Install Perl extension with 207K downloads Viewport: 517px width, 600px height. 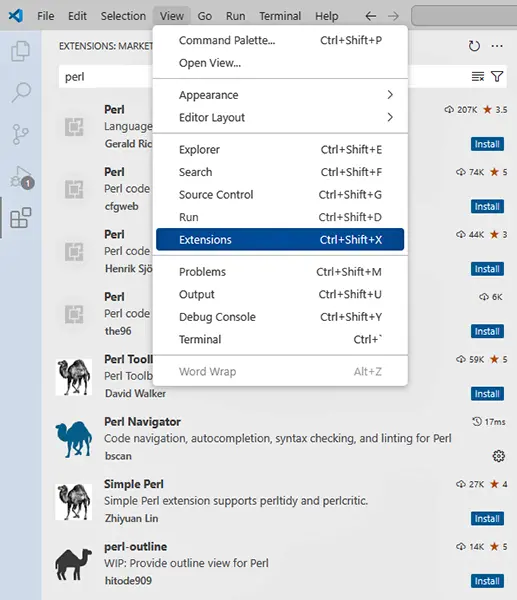[487, 144]
